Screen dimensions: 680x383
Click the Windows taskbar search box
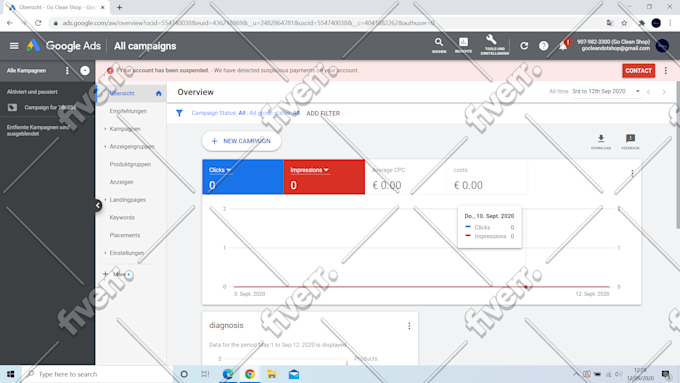point(98,374)
